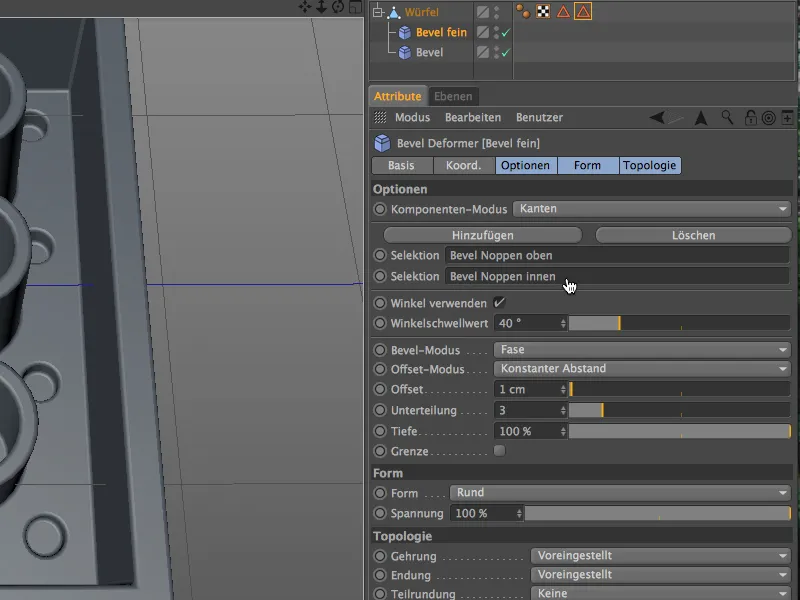Click the Löschen button
The height and width of the screenshot is (600, 800).
693,235
